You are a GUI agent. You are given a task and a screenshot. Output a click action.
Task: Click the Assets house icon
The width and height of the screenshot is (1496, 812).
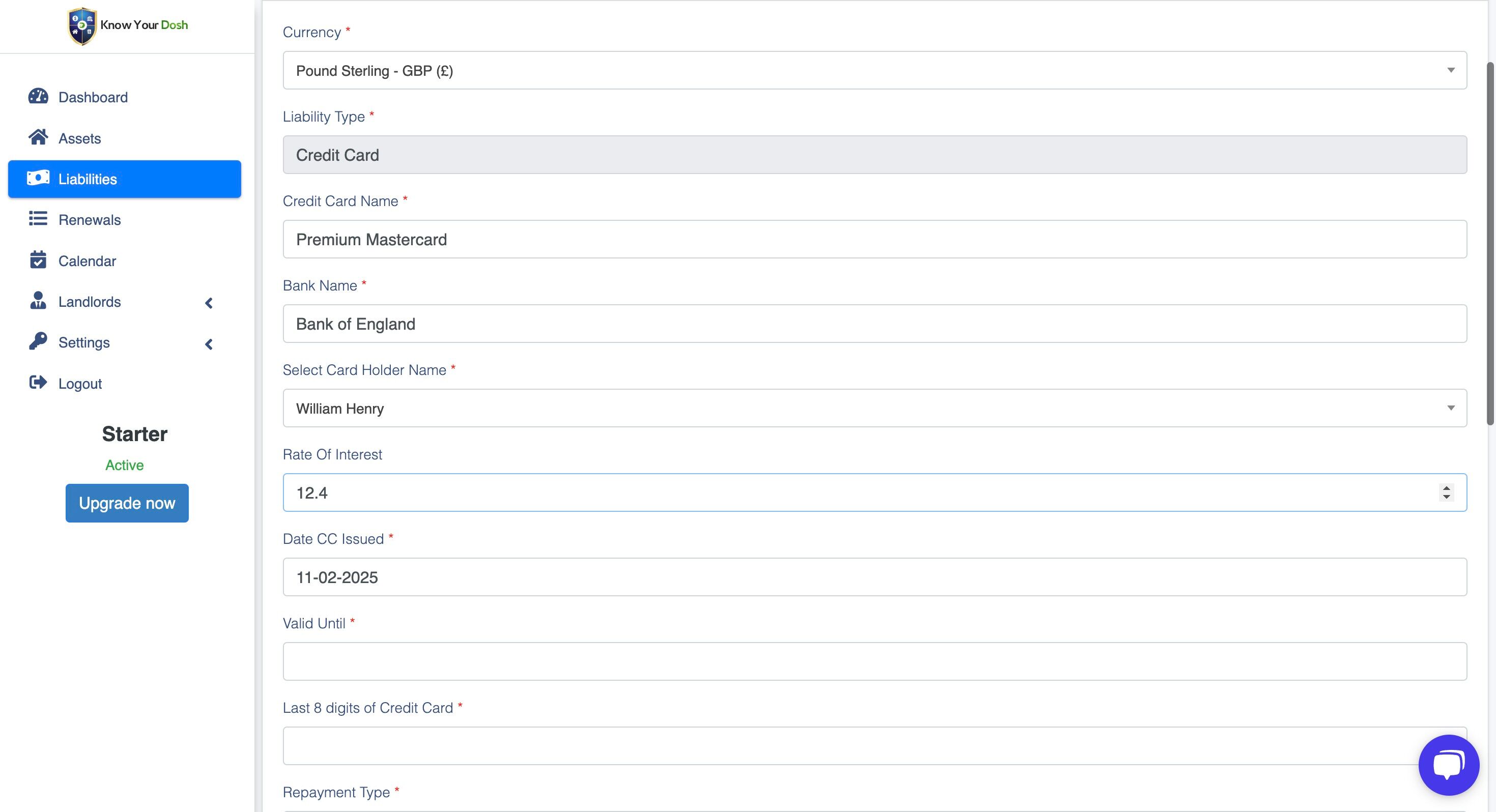coord(38,138)
